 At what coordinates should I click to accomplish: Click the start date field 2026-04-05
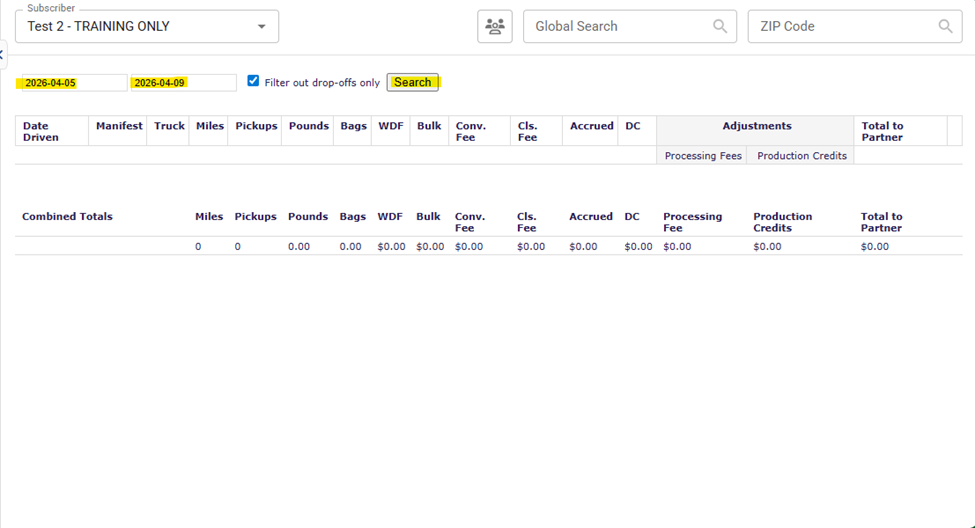point(70,83)
